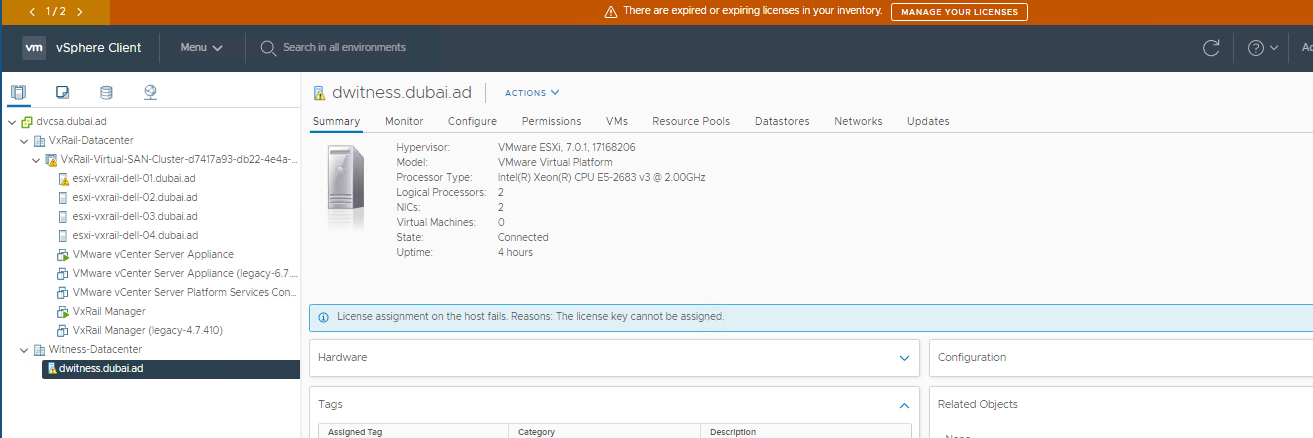Click the host icon beside dwitness.dubai.ad title
1313x438 pixels.
319,93
